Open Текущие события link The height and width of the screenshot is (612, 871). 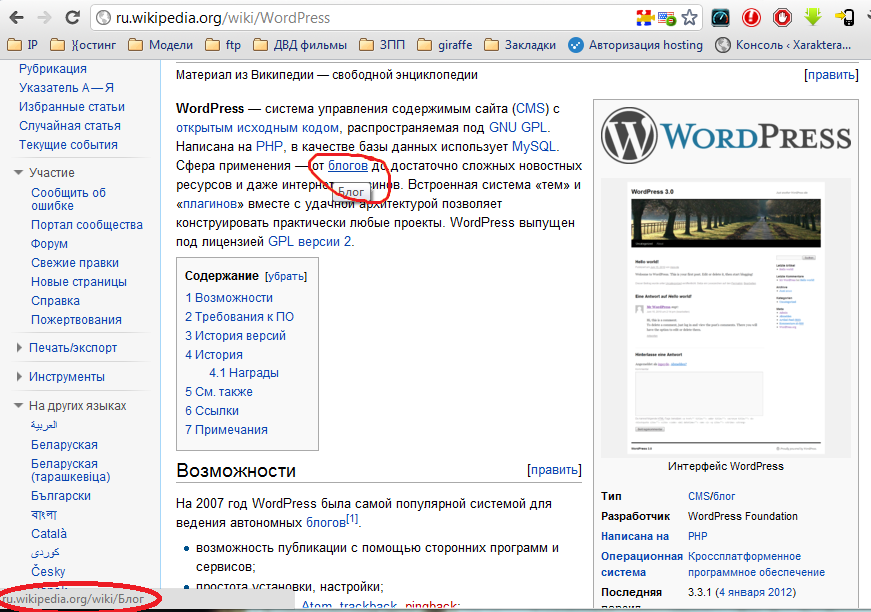coord(68,145)
